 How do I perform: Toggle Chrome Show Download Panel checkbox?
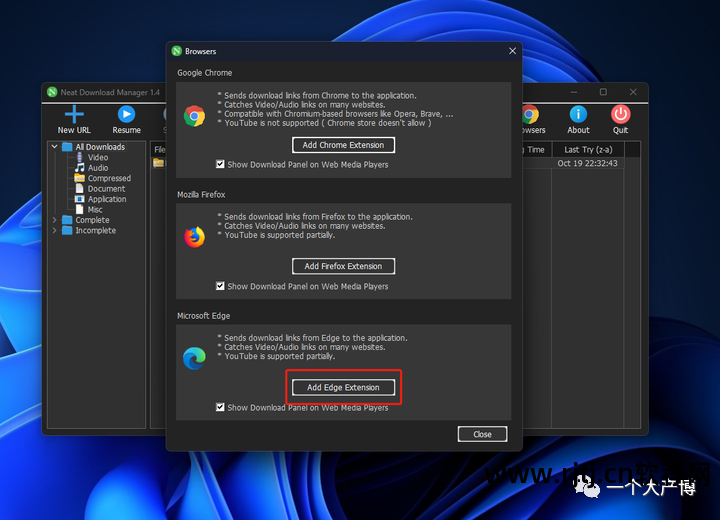tap(220, 164)
